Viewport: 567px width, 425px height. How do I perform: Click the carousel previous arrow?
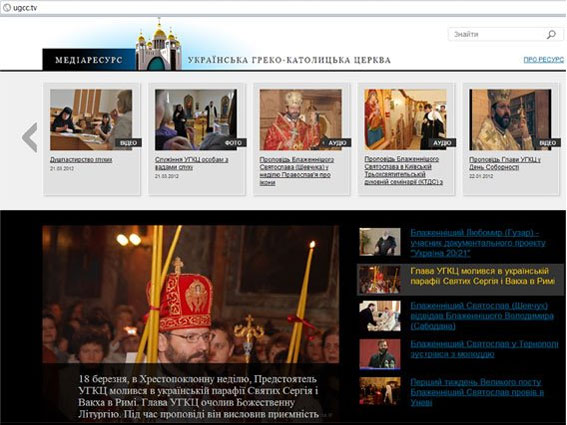click(30, 137)
